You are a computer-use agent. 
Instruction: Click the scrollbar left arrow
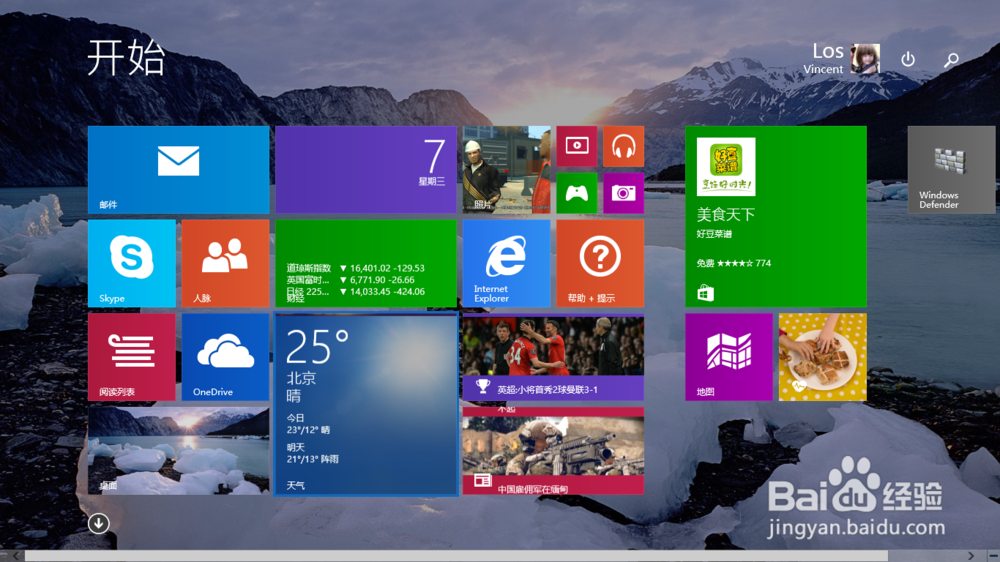click(17, 556)
